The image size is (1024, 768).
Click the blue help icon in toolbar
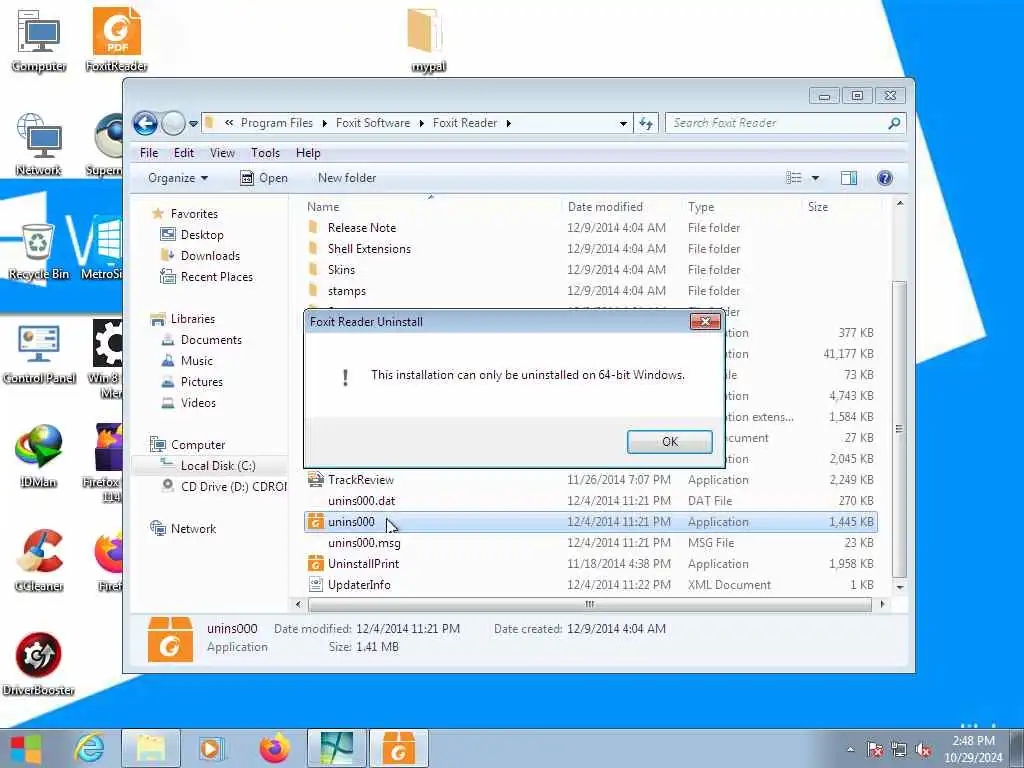click(885, 178)
